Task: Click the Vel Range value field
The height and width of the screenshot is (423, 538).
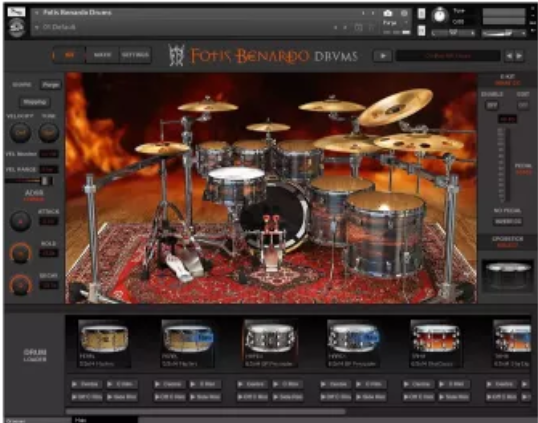Action: (x=48, y=169)
